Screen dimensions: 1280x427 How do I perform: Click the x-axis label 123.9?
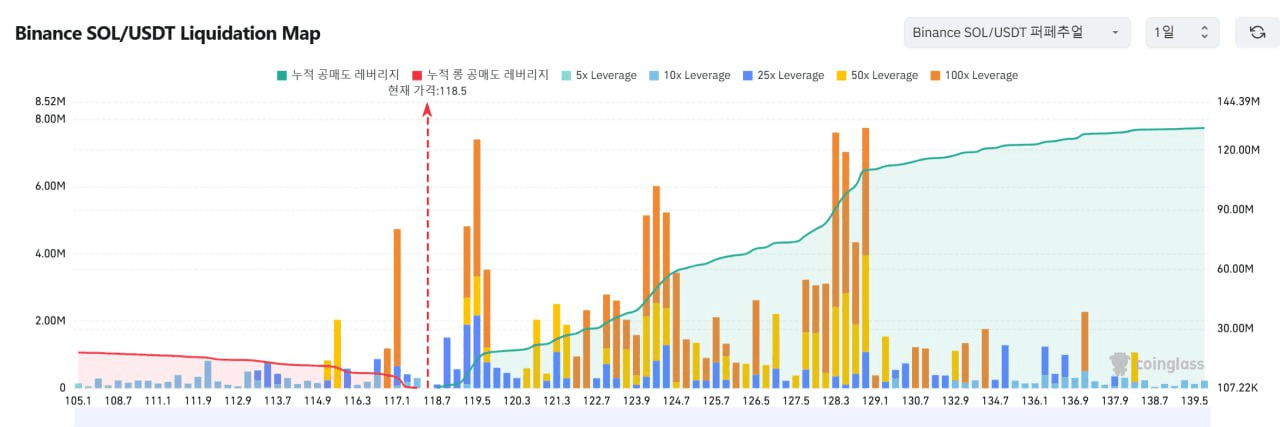pos(636,400)
